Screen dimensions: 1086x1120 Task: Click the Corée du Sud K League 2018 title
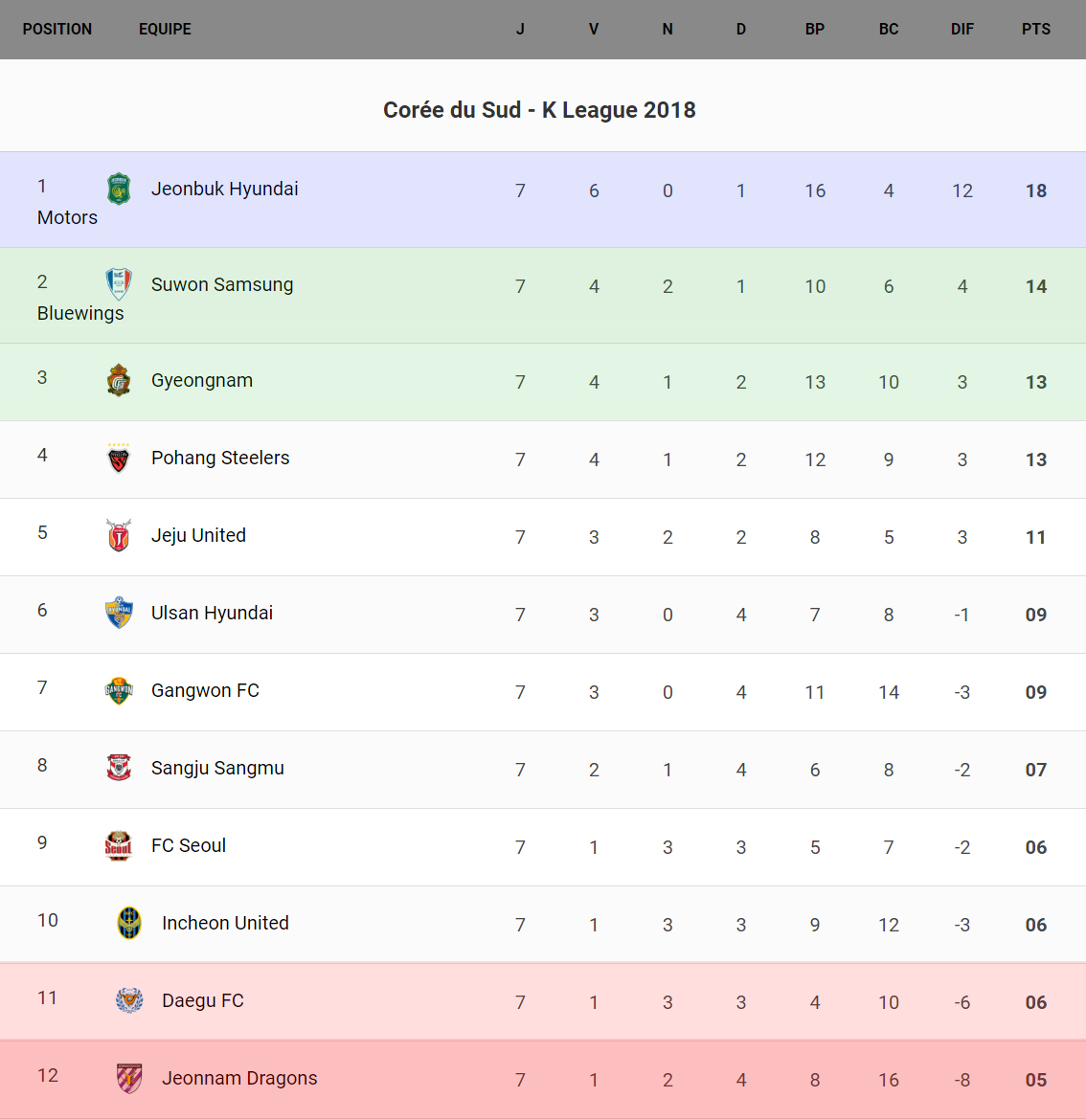click(x=539, y=110)
